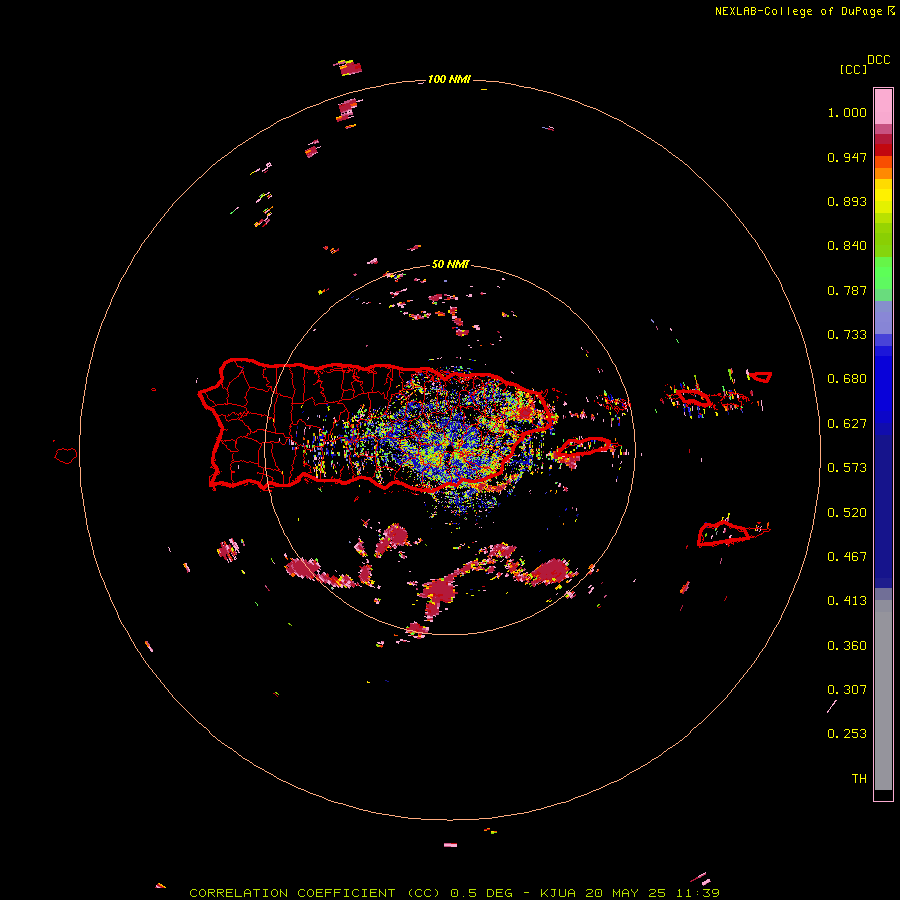This screenshot has width=900, height=900.
Task: Select the 1.000 scale value
Action: (847, 112)
